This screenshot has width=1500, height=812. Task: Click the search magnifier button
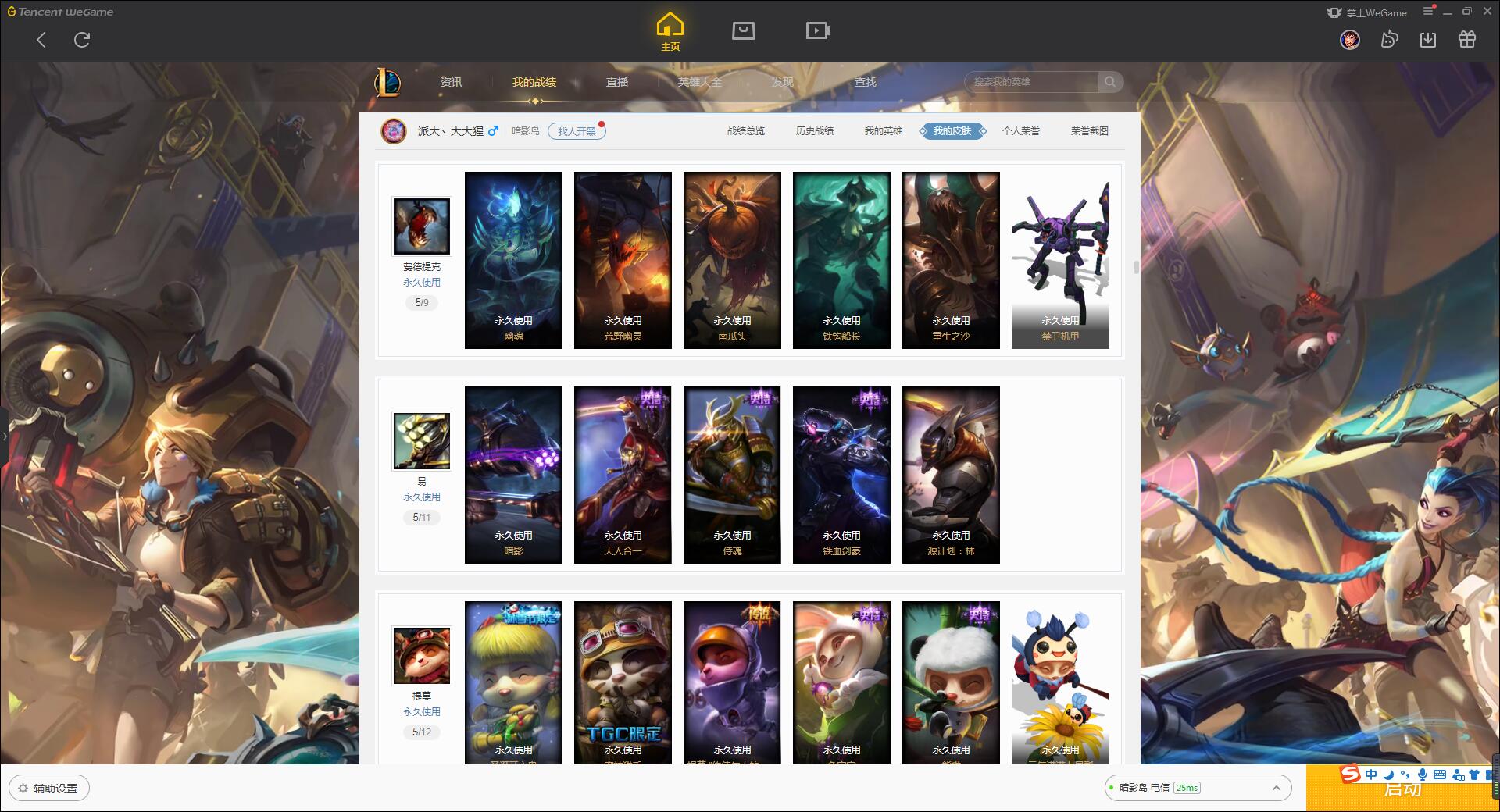pyautogui.click(x=1110, y=82)
